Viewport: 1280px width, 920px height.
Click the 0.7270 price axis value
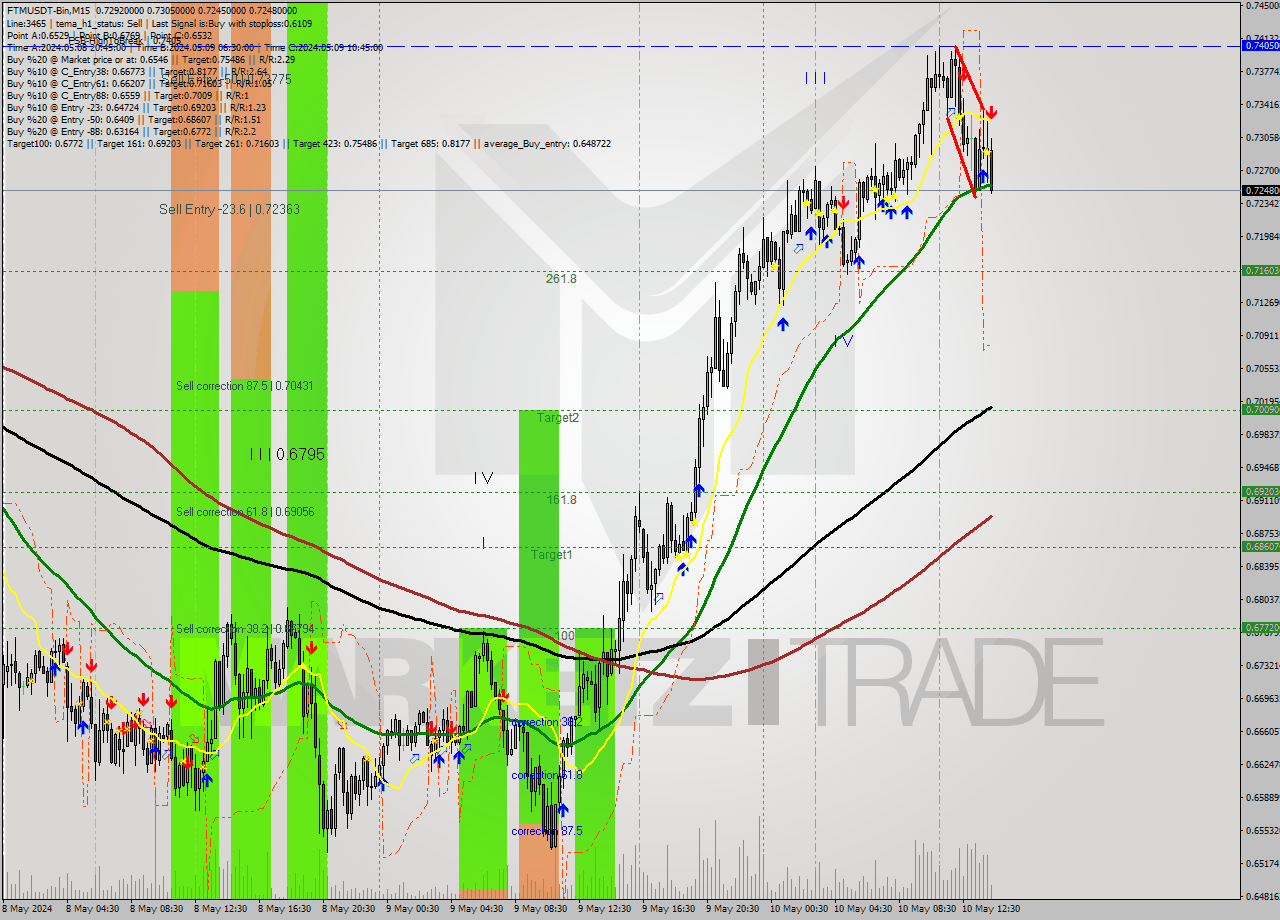[1261, 170]
